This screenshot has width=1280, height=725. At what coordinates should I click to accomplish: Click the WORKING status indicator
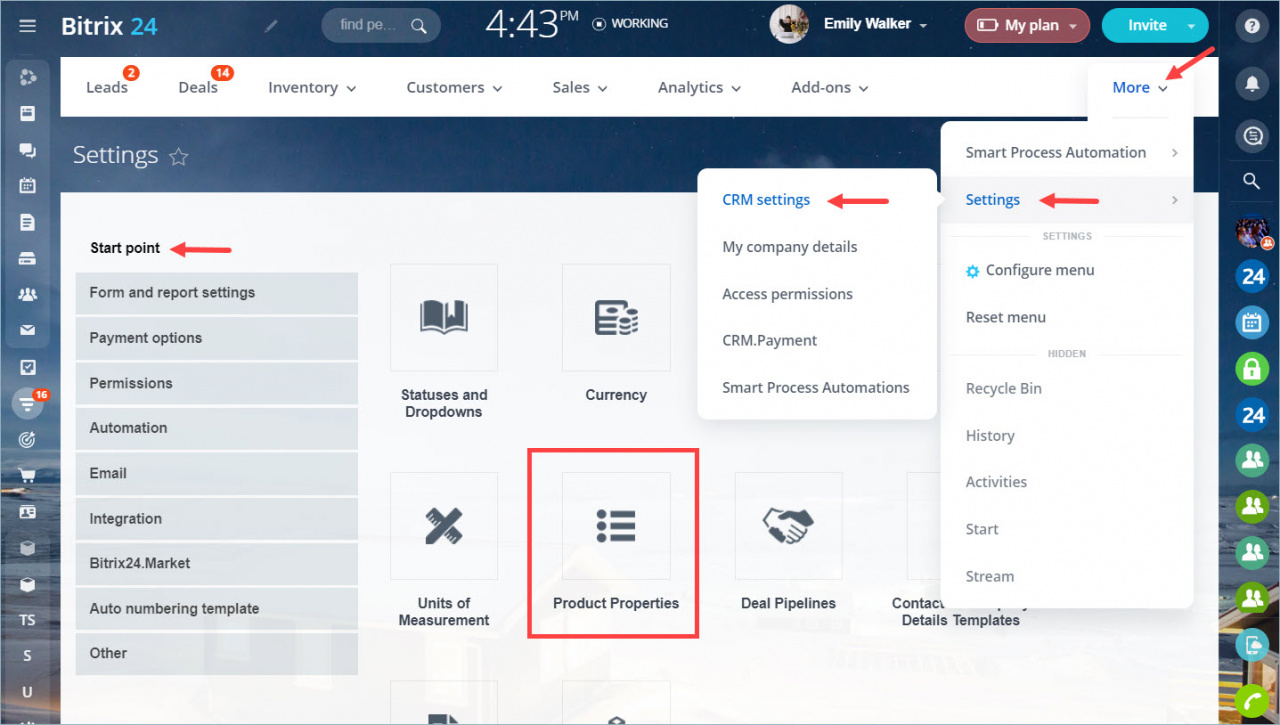pos(631,23)
